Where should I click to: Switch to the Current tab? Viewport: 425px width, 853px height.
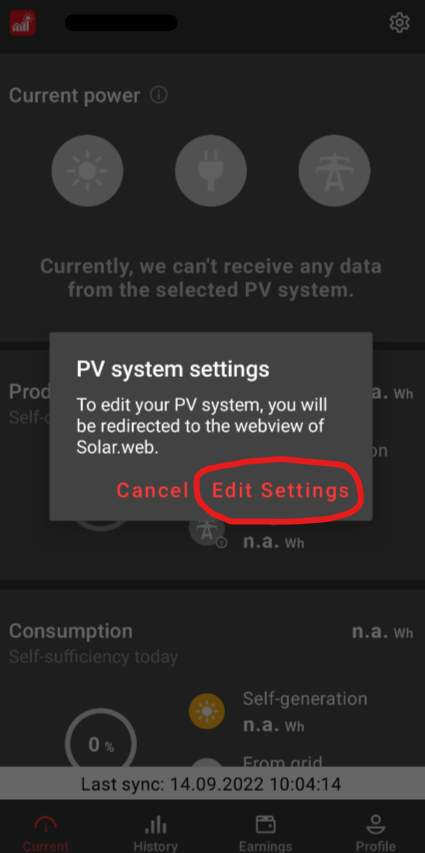tap(46, 833)
